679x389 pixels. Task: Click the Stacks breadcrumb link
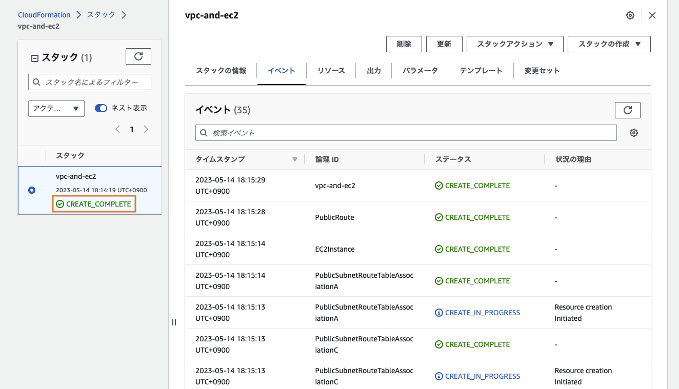(x=101, y=15)
